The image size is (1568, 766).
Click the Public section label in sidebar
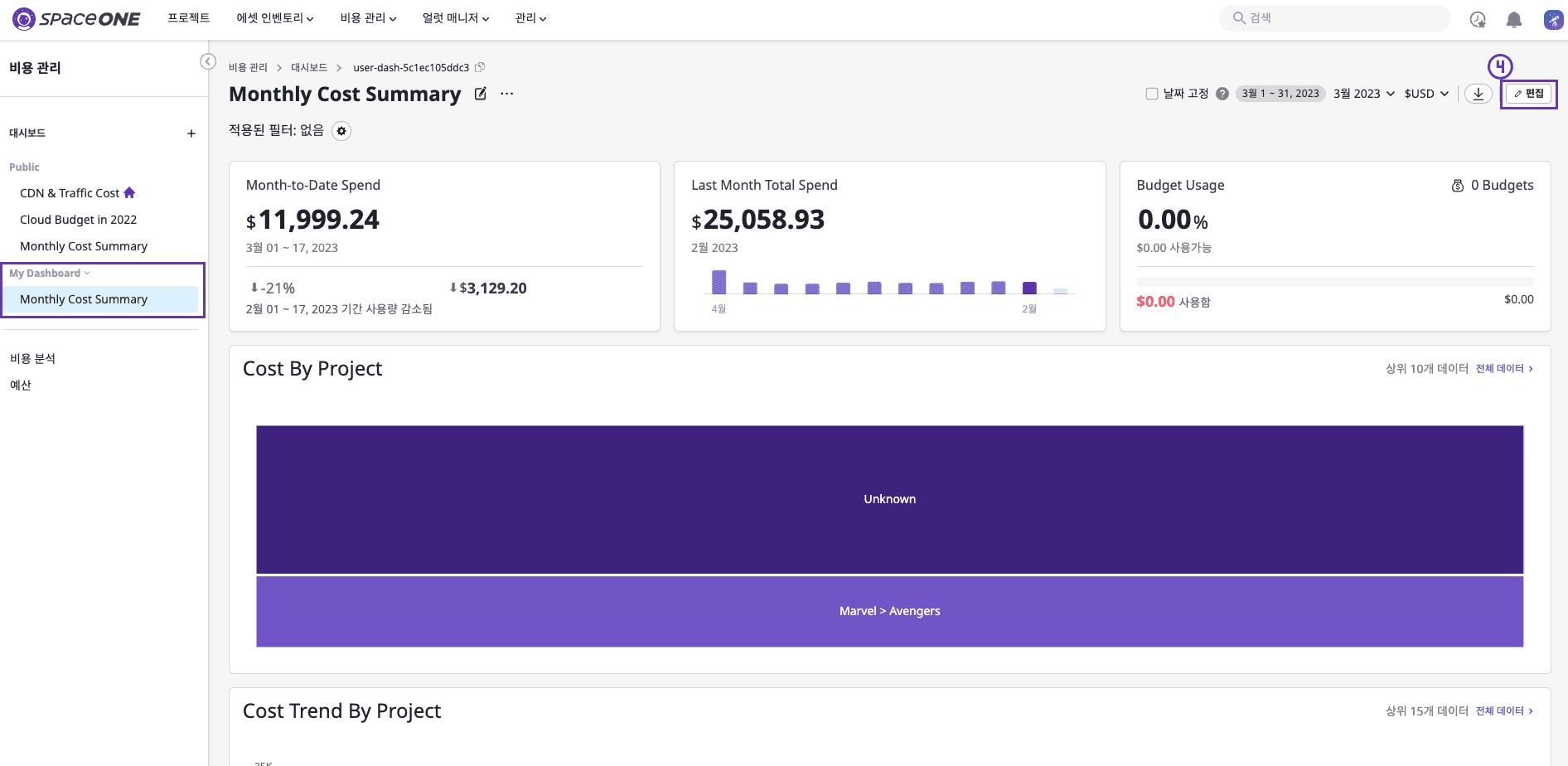(24, 167)
